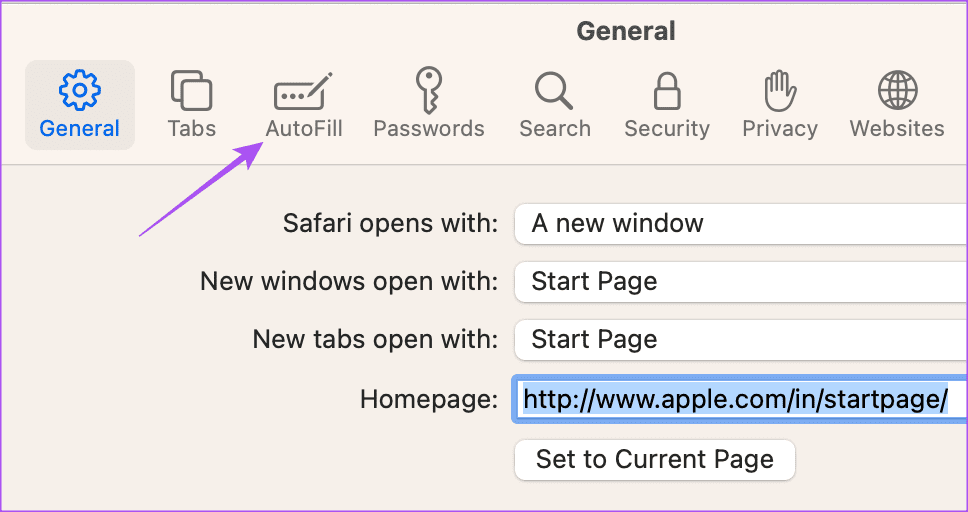Open the Security padlock icon
Image resolution: width=968 pixels, height=512 pixels.
[x=667, y=90]
